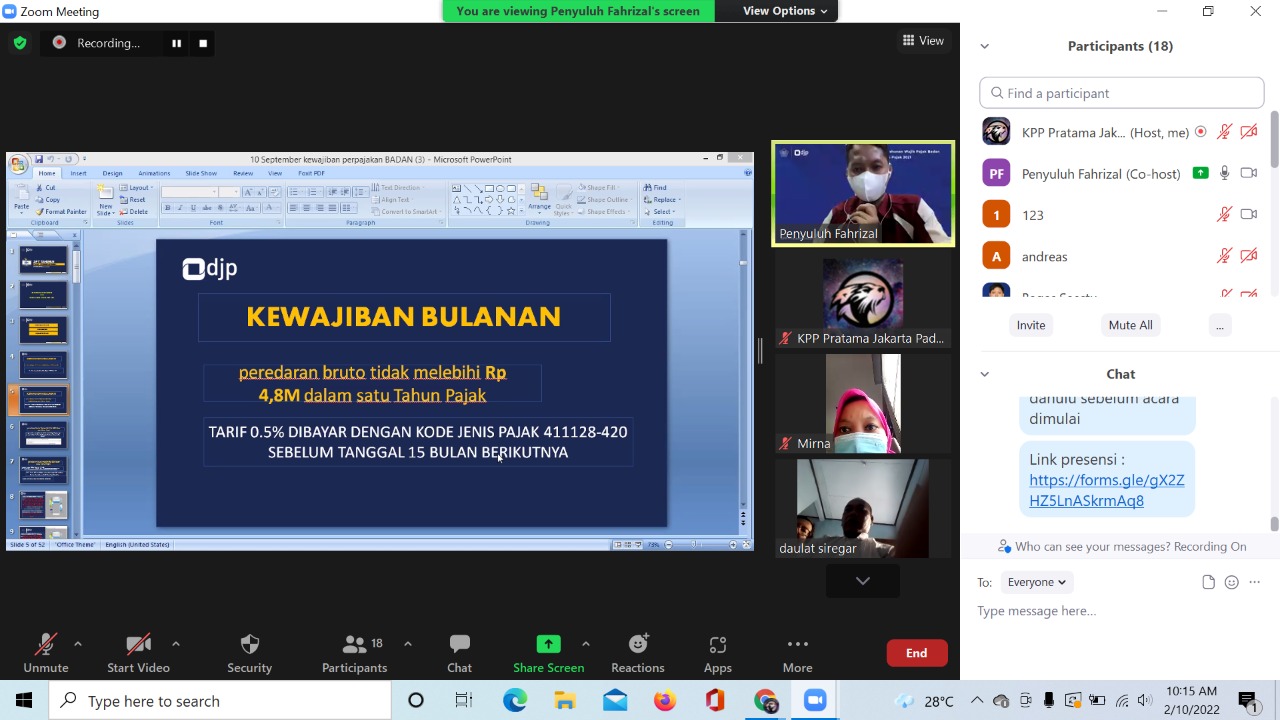This screenshot has width=1280, height=720.
Task: Open the Everyone recipient dropdown
Action: (x=1036, y=582)
